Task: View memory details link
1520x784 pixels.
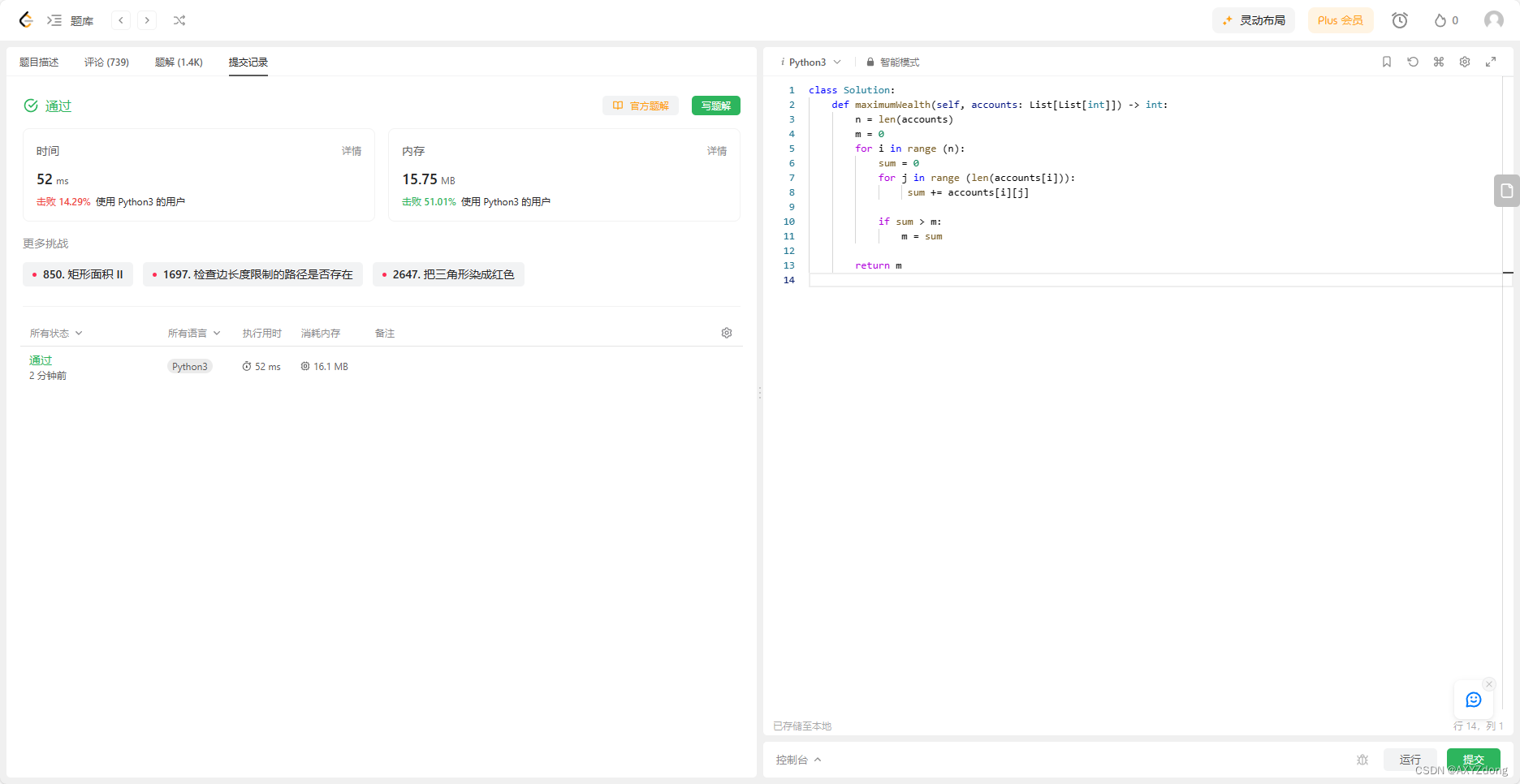Action: (x=717, y=151)
